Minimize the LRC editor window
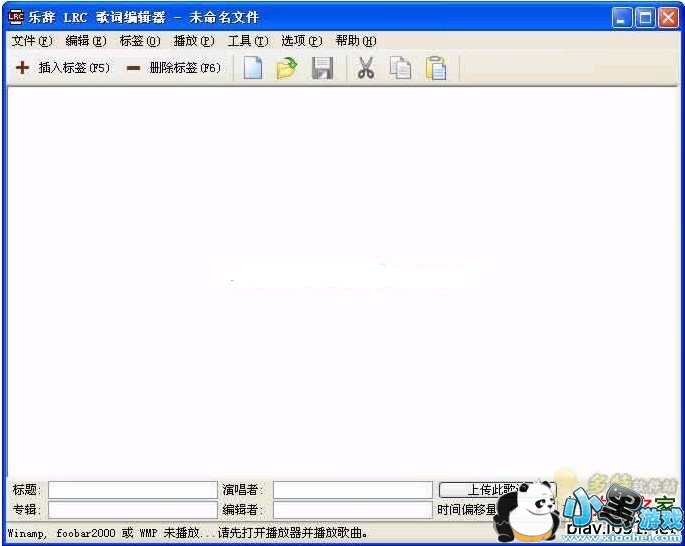This screenshot has height=546, width=685. (x=621, y=18)
